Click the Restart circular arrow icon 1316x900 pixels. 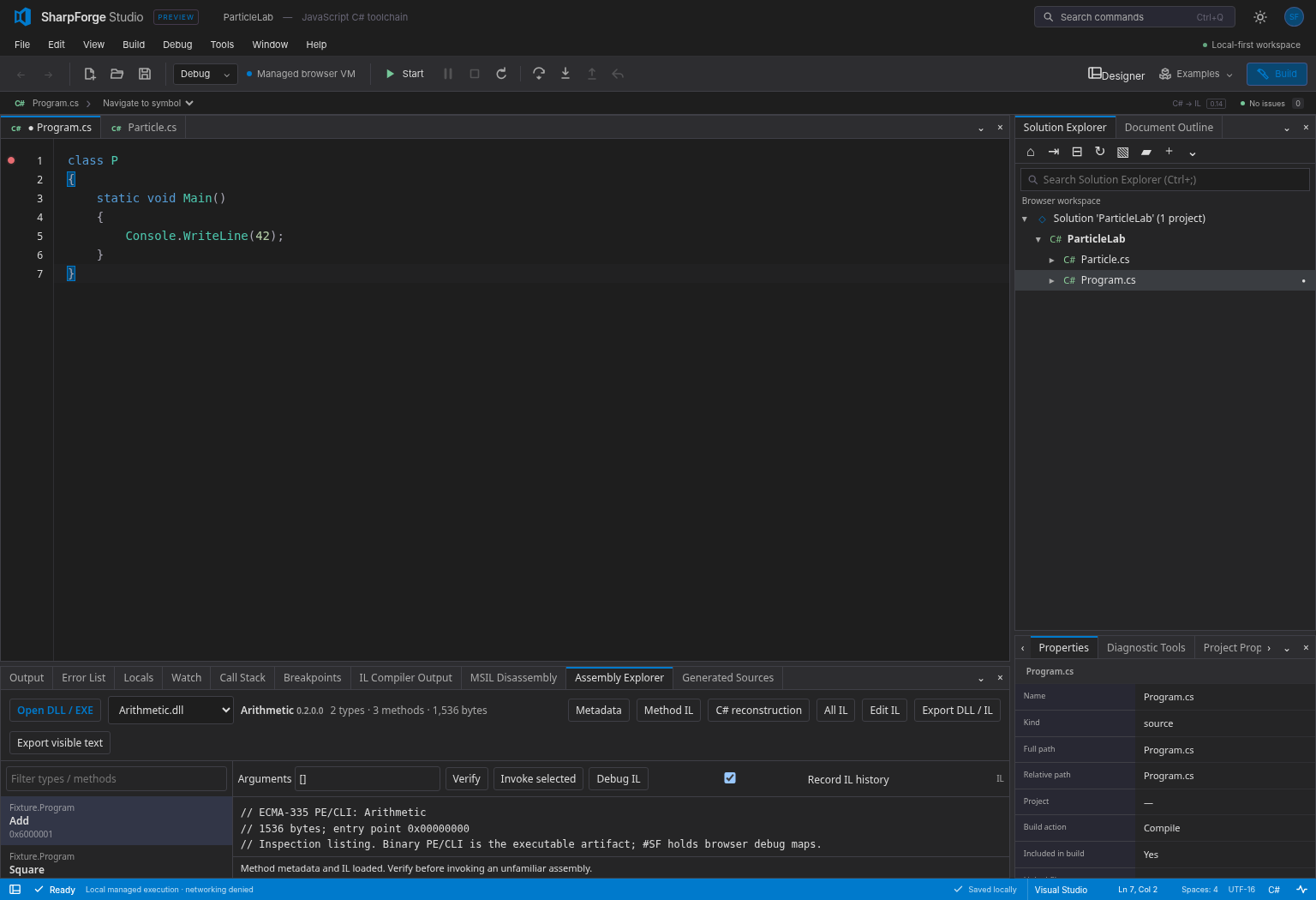(501, 74)
